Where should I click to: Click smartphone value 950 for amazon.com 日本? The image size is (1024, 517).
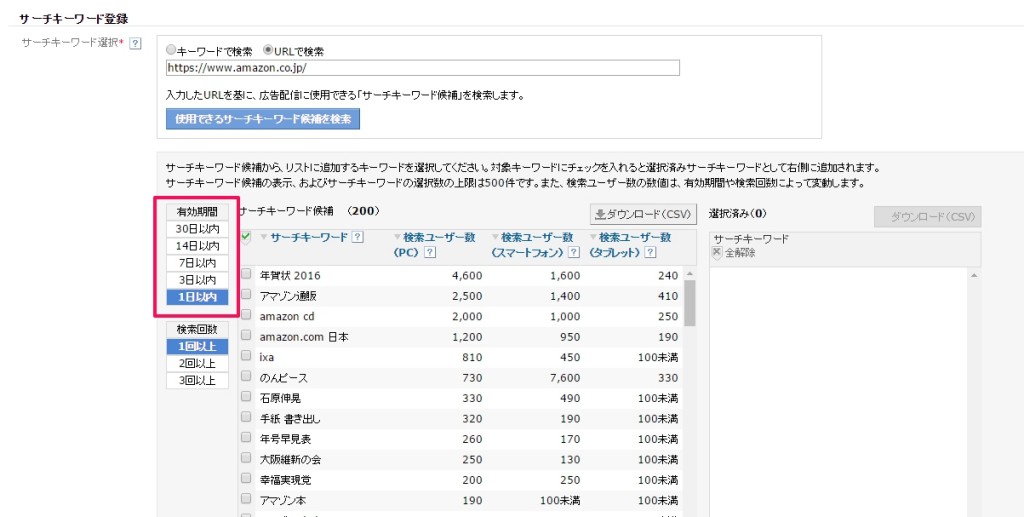coord(569,337)
